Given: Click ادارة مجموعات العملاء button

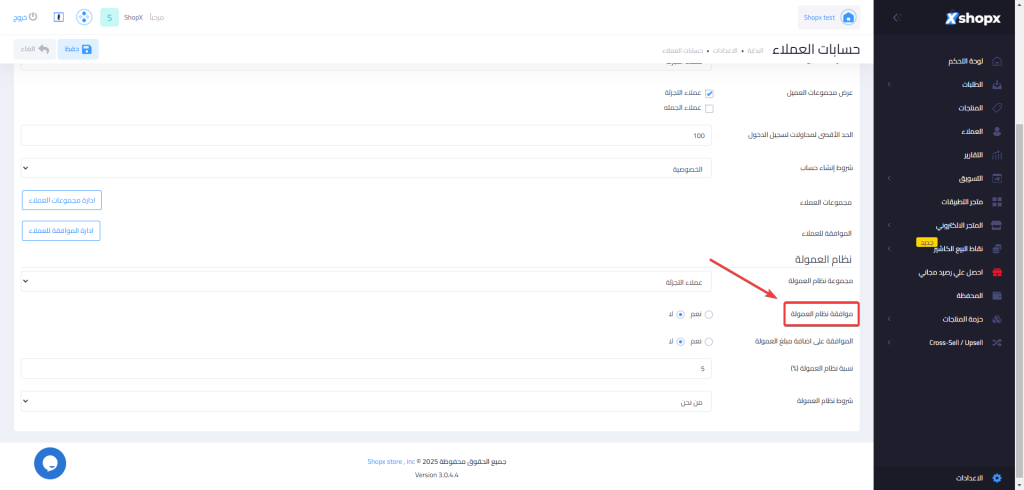Looking at the screenshot, I should [62, 200].
